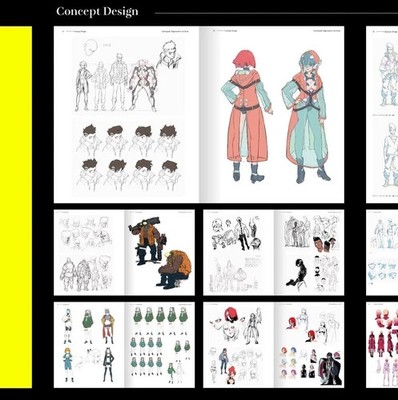
Task: Open the brown-haired head expressions sketch grid
Action: (x=128, y=156)
